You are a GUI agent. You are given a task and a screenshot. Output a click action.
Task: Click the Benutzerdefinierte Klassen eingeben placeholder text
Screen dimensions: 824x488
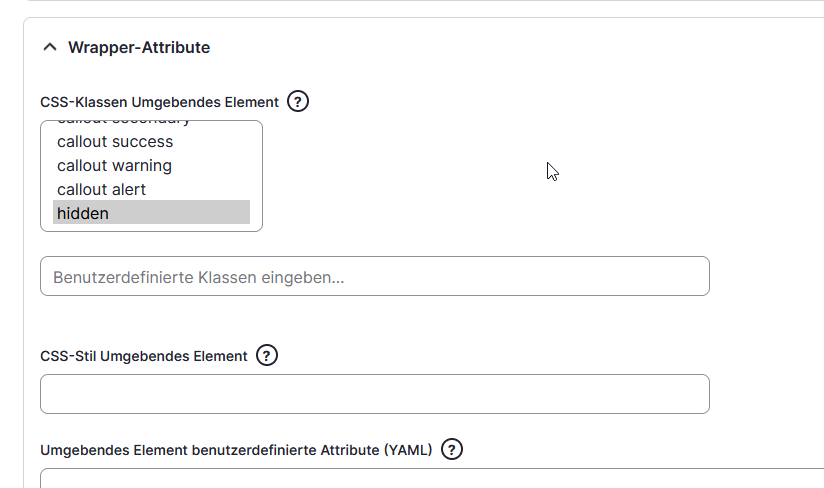point(198,277)
